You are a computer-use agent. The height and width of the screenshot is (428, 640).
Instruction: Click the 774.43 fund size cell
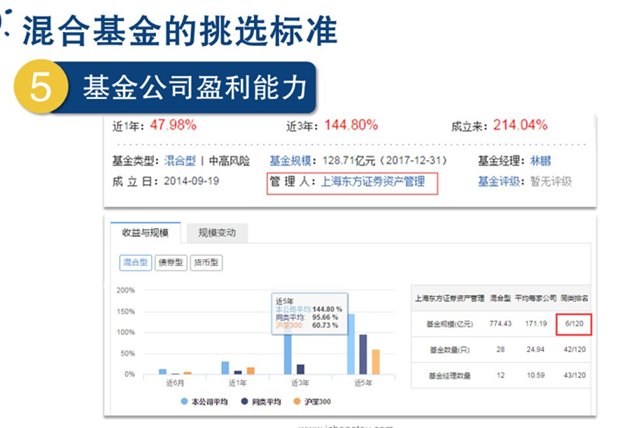[x=500, y=324]
